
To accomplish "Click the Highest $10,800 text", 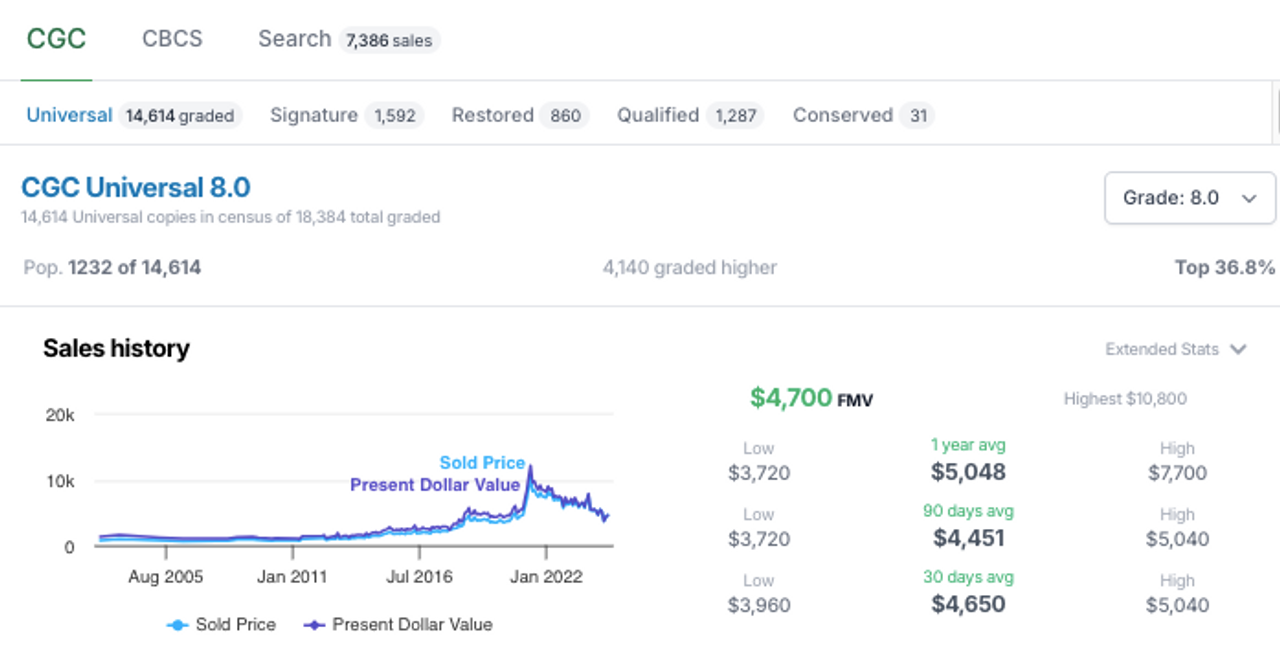I will pyautogui.click(x=1125, y=399).
